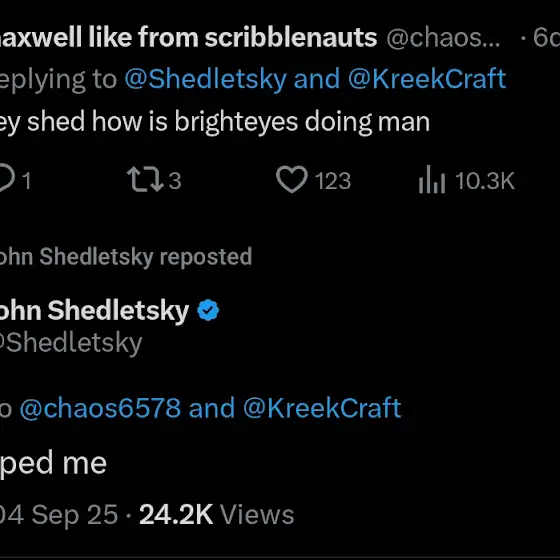Click the 10.3K views count
Viewport: 560px width, 560px height.
point(485,181)
